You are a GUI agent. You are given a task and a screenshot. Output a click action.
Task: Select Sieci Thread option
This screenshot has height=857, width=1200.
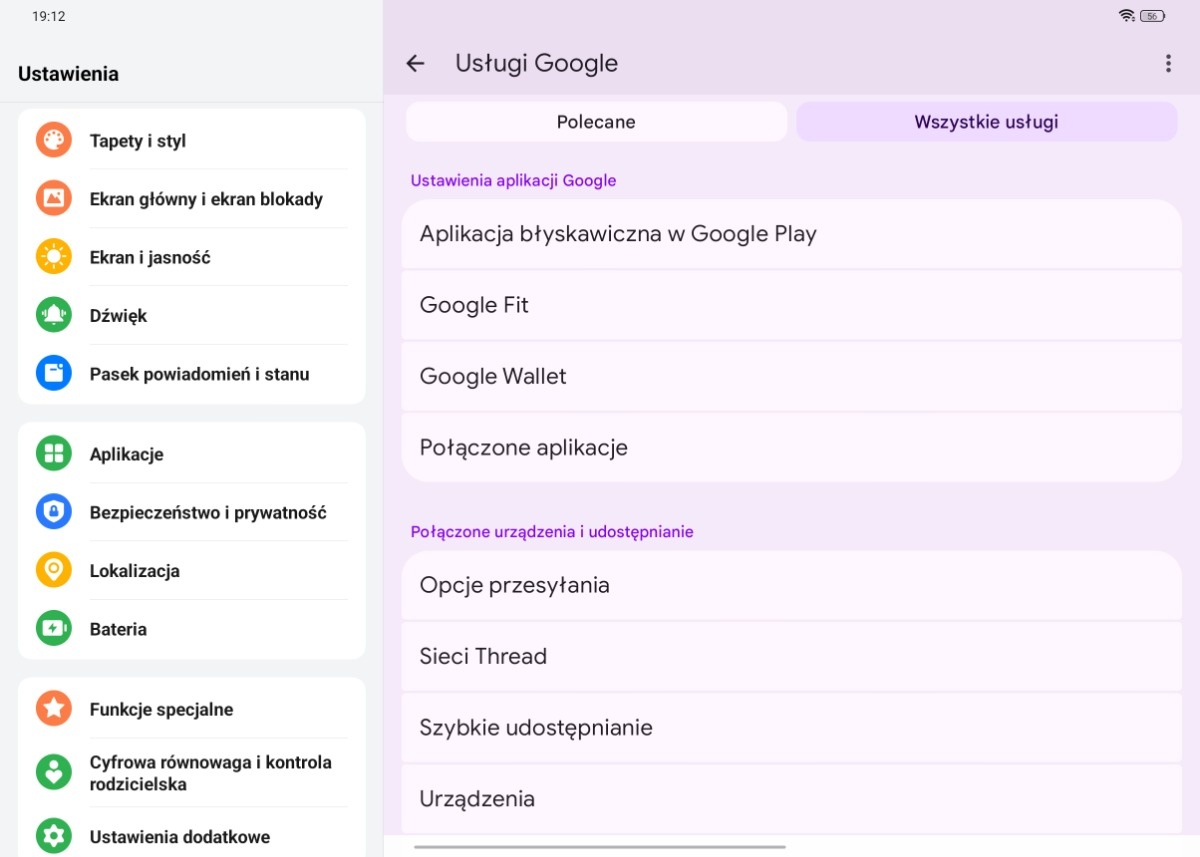[791, 656]
